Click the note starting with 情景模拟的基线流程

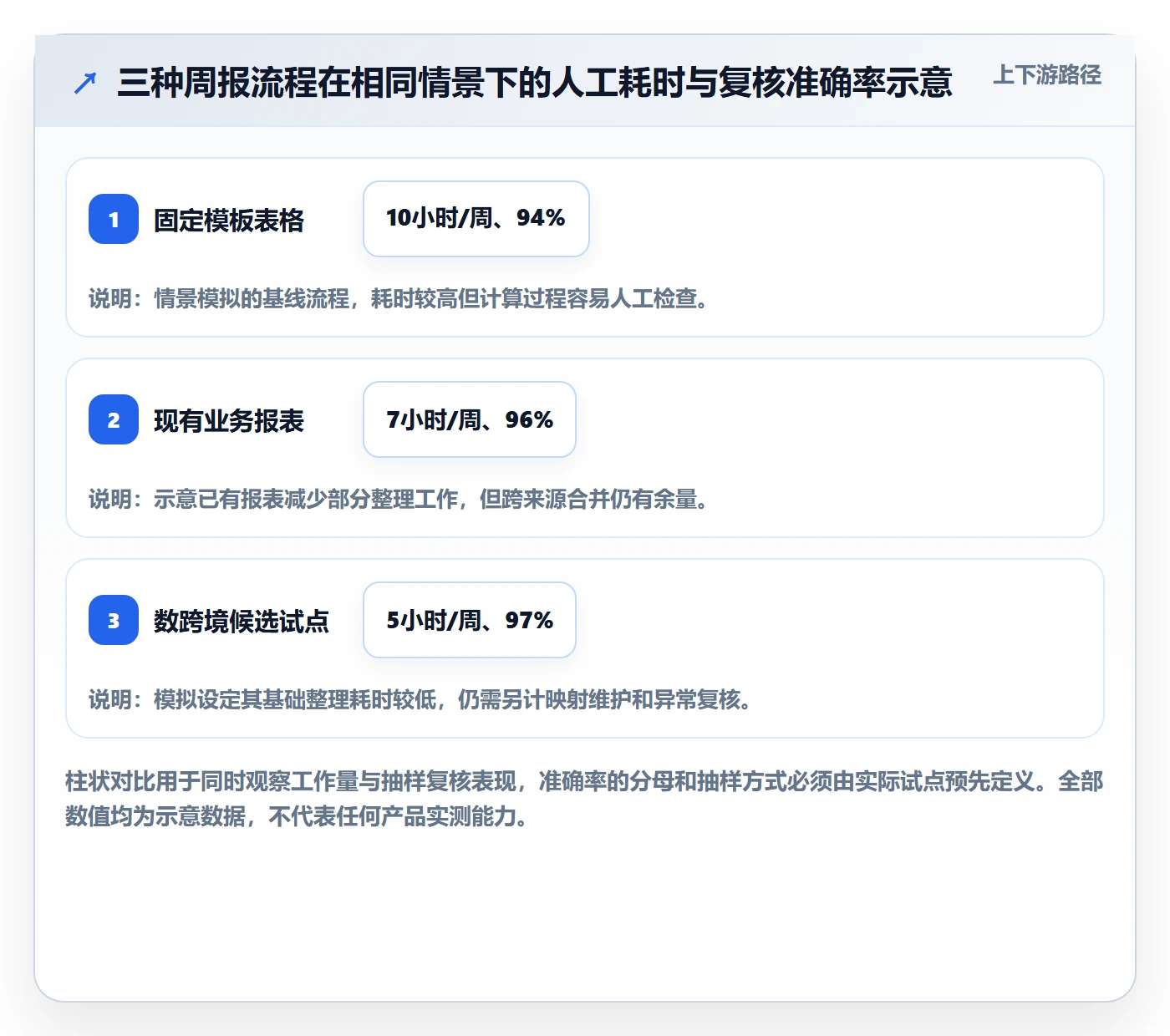coord(399,298)
